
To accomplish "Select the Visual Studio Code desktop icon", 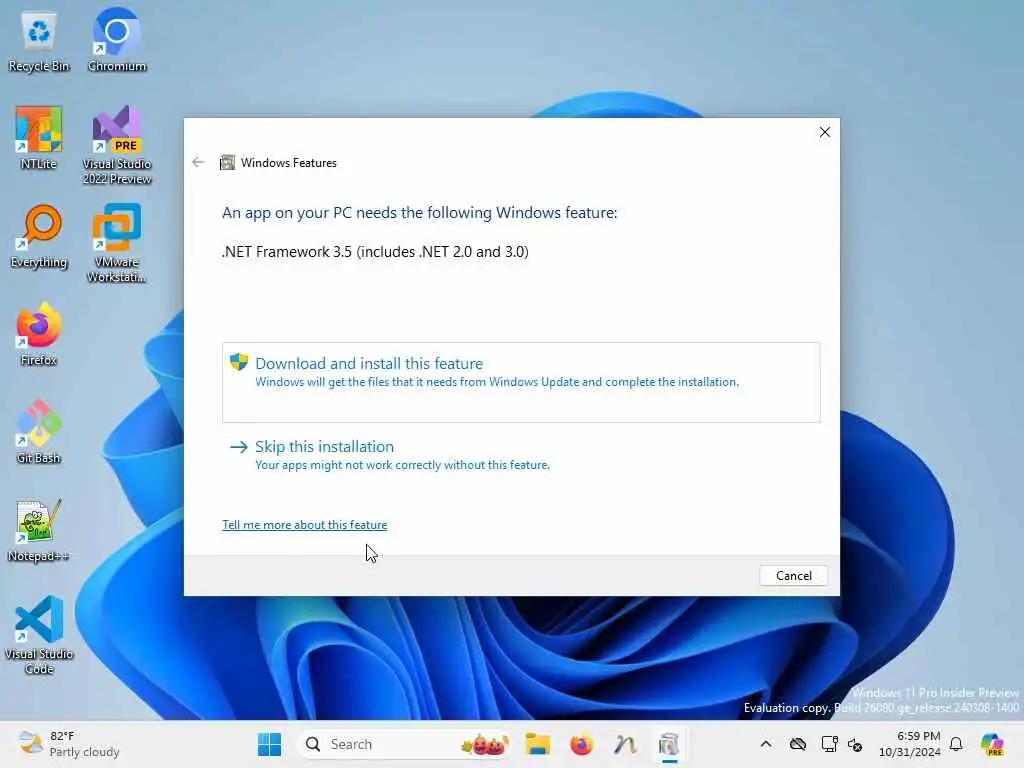I will click(39, 635).
